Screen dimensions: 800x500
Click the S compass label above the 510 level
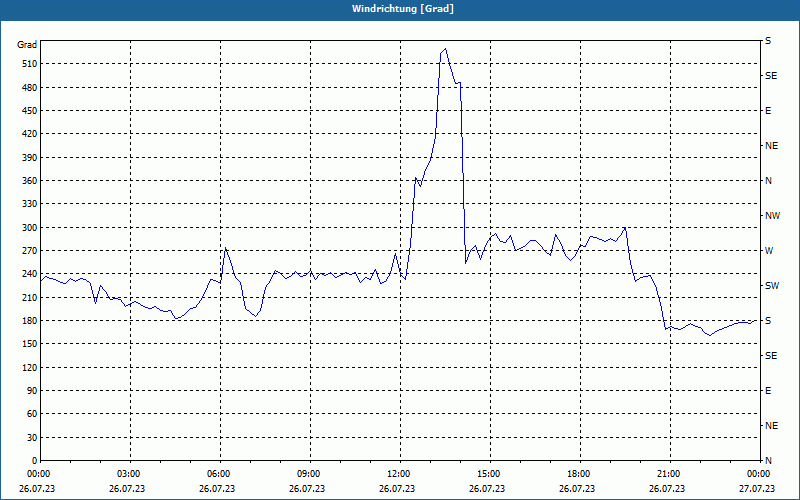(768, 41)
